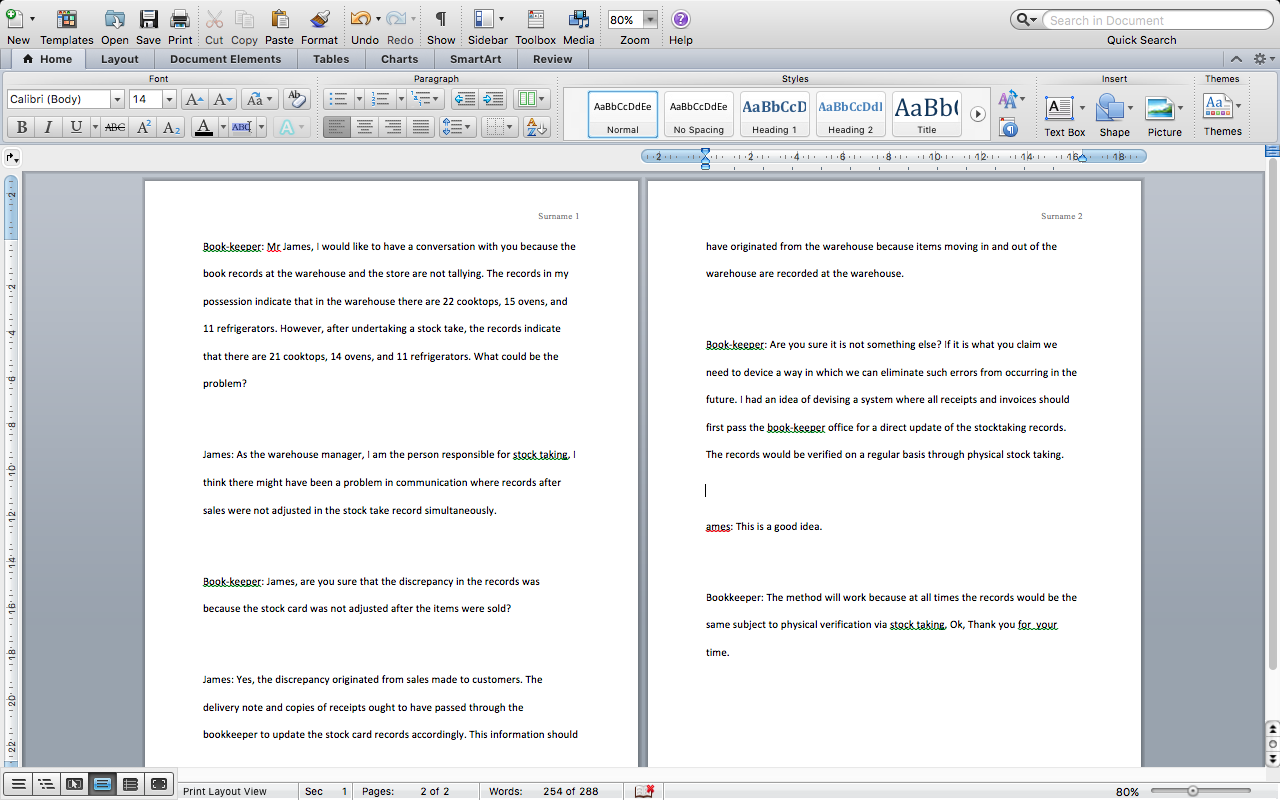This screenshot has height=800, width=1280.
Task: Insert a Shape
Action: (1112, 110)
